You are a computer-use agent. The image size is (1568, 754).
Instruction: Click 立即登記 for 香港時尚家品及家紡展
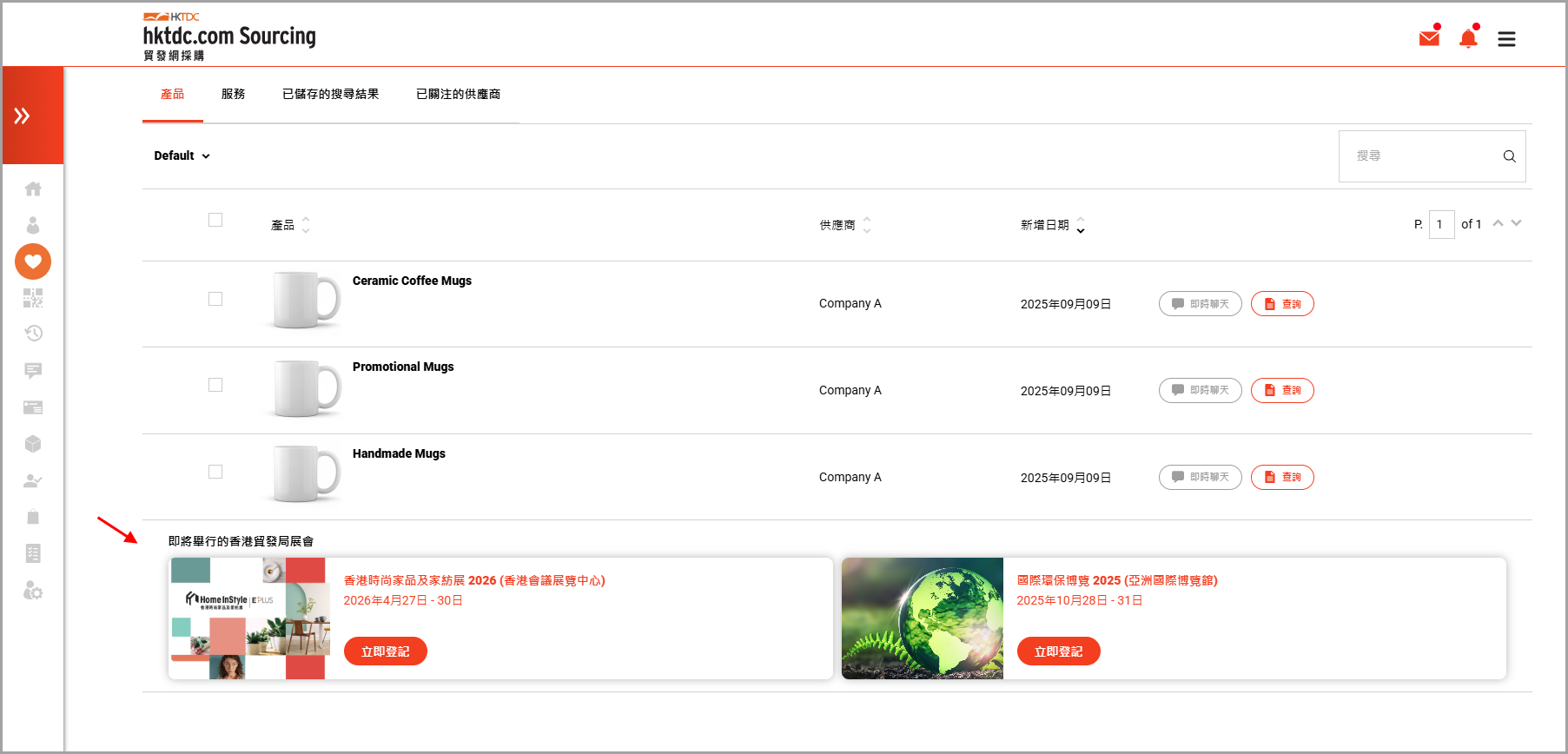tap(386, 651)
